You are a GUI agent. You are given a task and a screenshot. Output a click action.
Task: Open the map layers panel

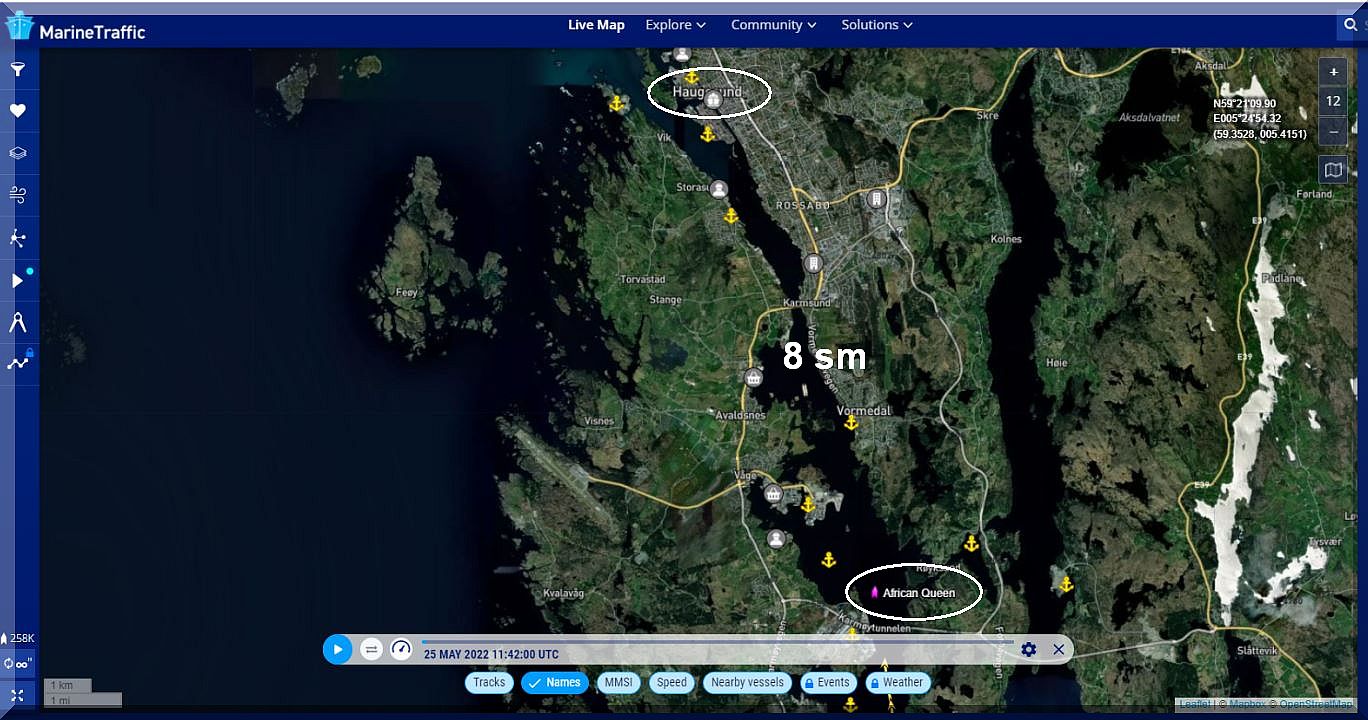[17, 153]
